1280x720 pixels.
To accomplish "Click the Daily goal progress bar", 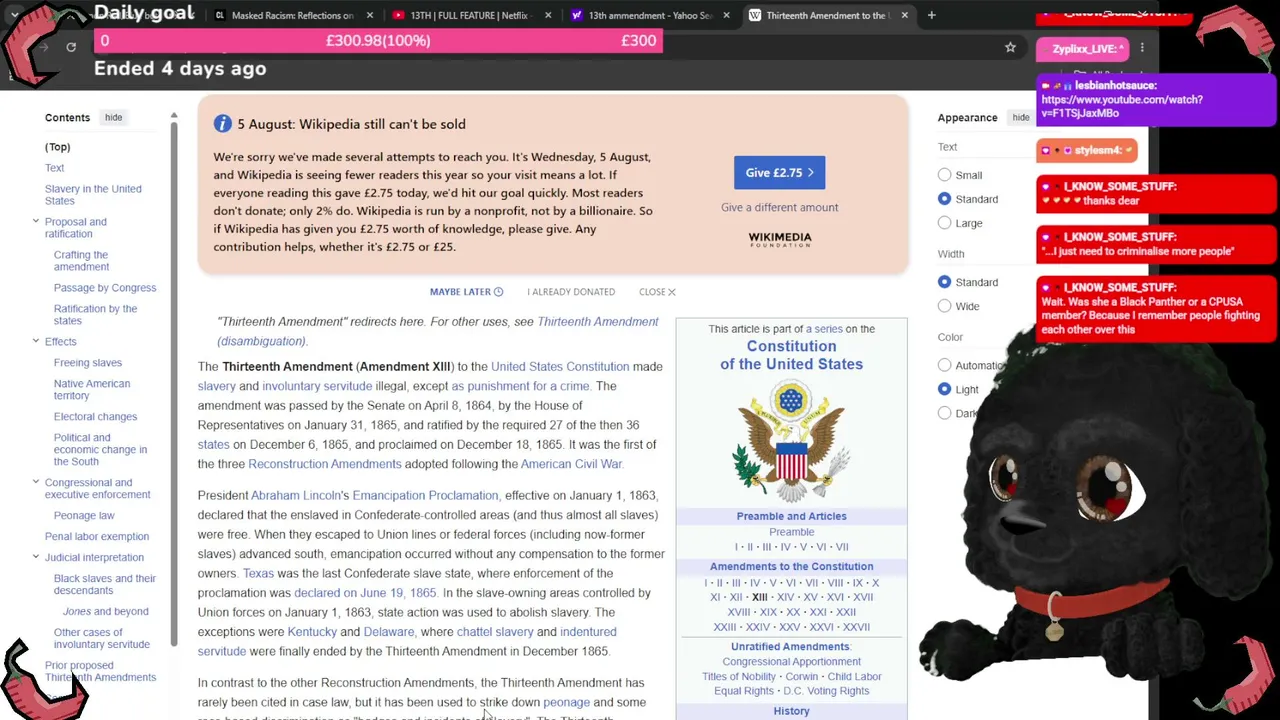I will point(378,41).
